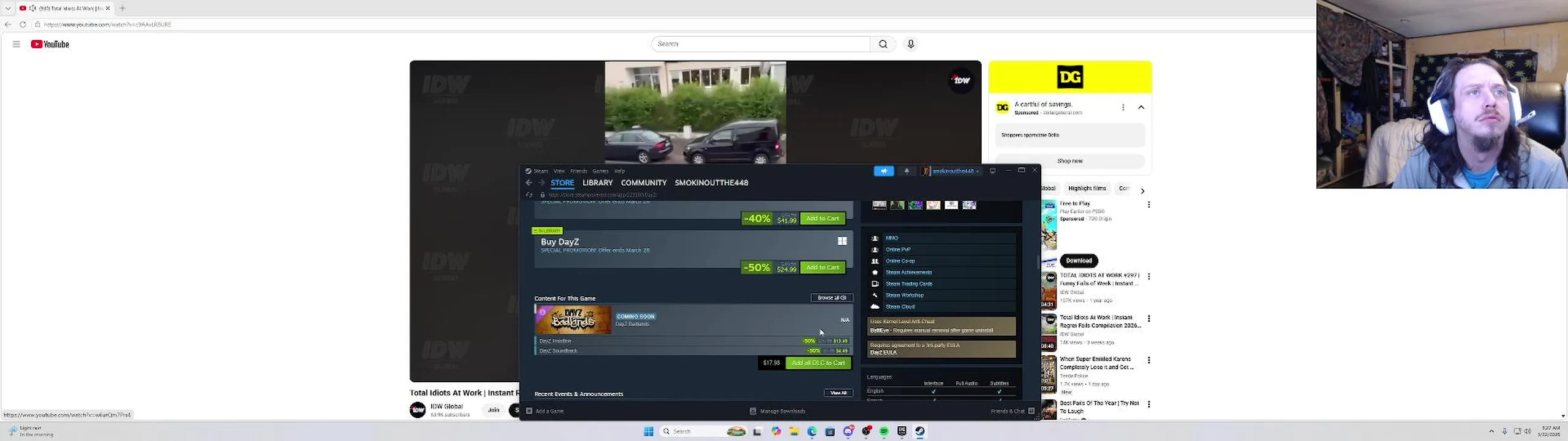The height and width of the screenshot is (441, 1568).
Task: Open a new browser tab
Action: (x=123, y=8)
